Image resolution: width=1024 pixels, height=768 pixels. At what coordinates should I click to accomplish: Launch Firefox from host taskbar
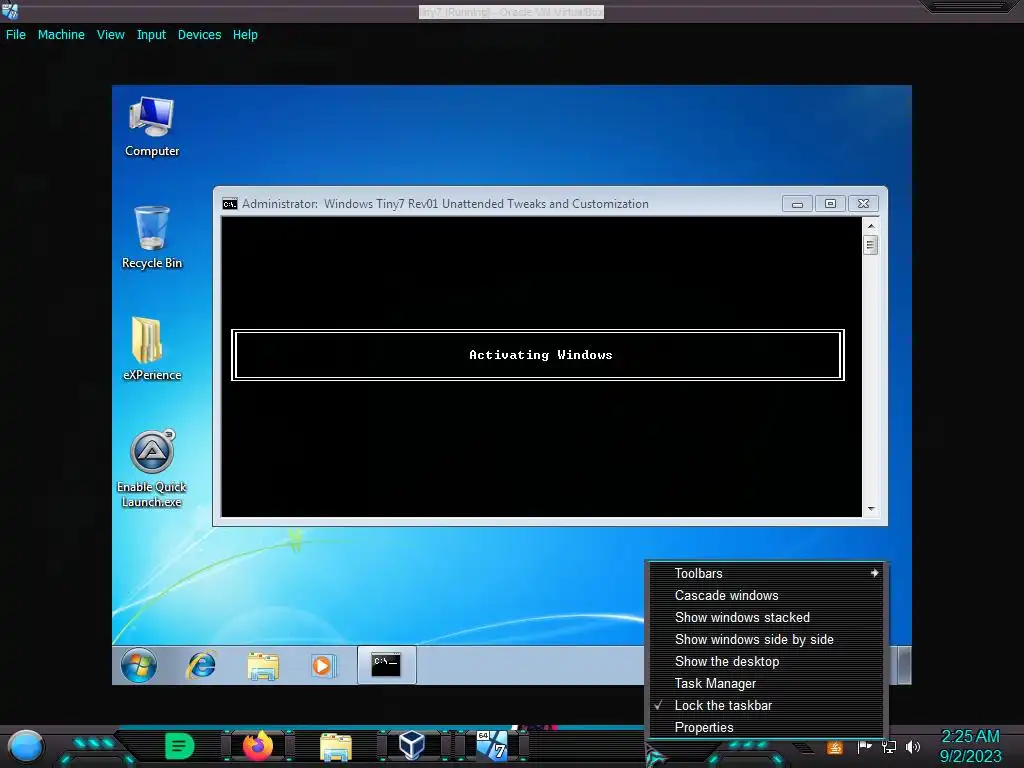(257, 746)
